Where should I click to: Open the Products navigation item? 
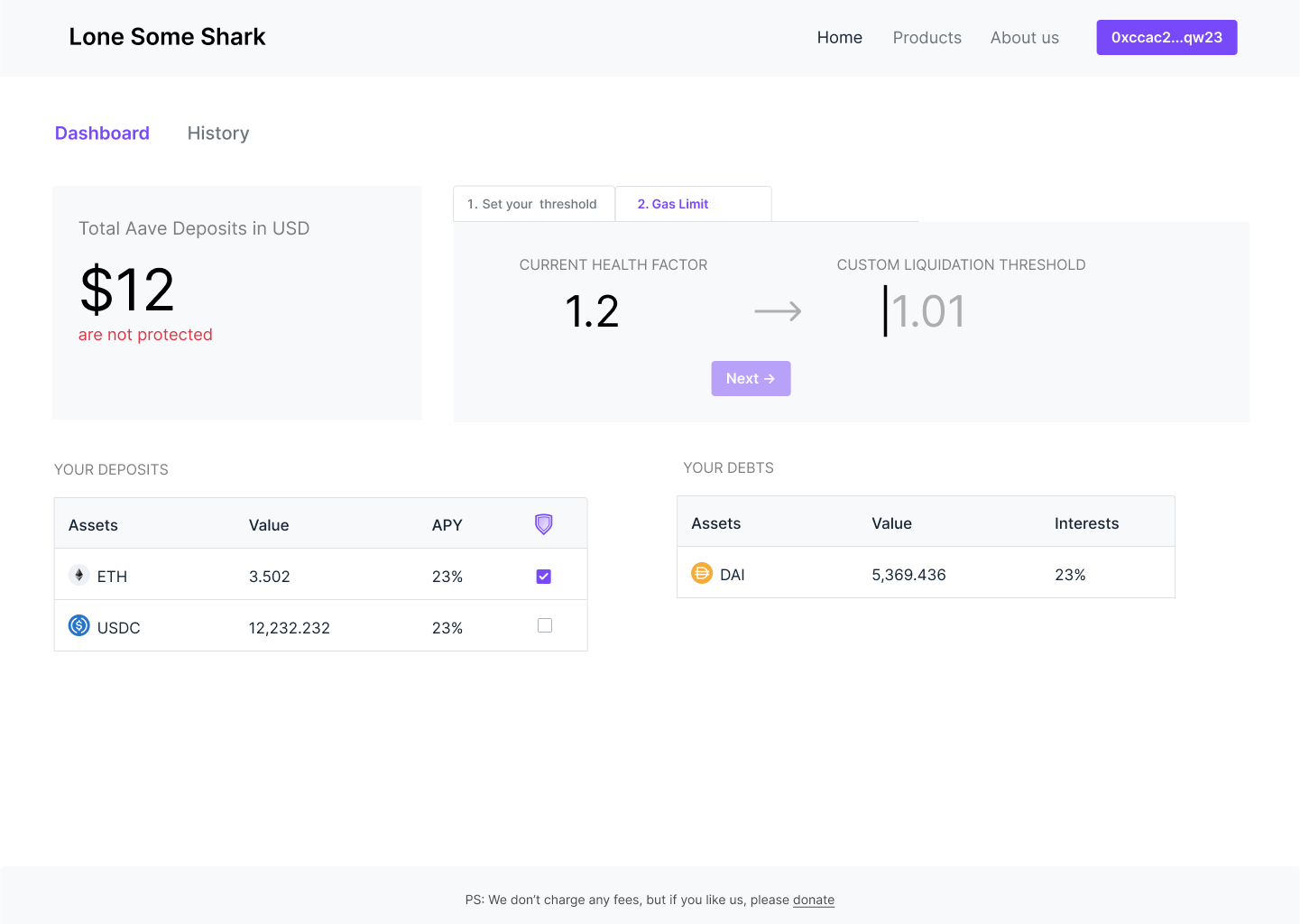click(927, 38)
